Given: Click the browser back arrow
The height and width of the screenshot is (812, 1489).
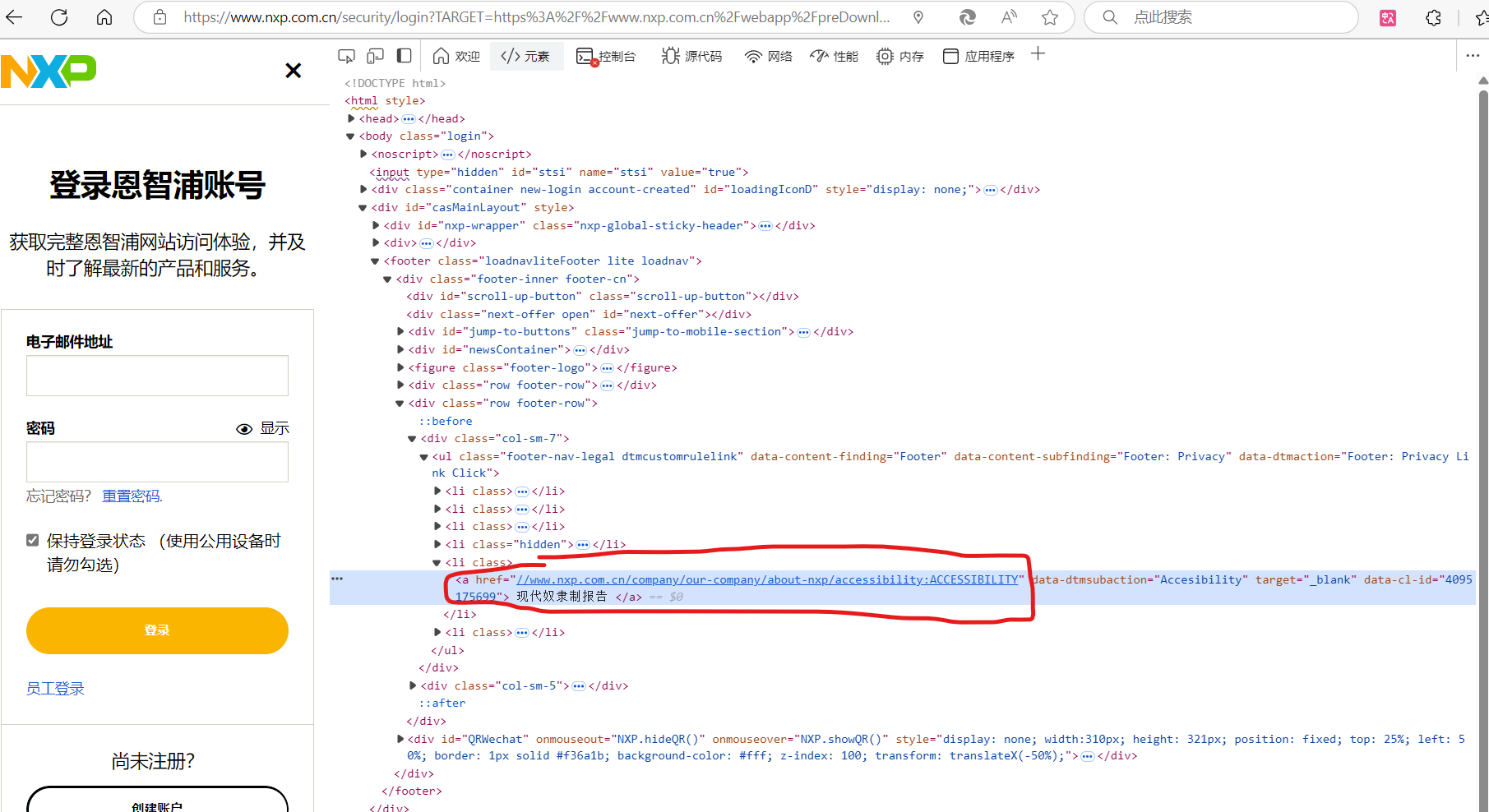Looking at the screenshot, I should coord(15,17).
